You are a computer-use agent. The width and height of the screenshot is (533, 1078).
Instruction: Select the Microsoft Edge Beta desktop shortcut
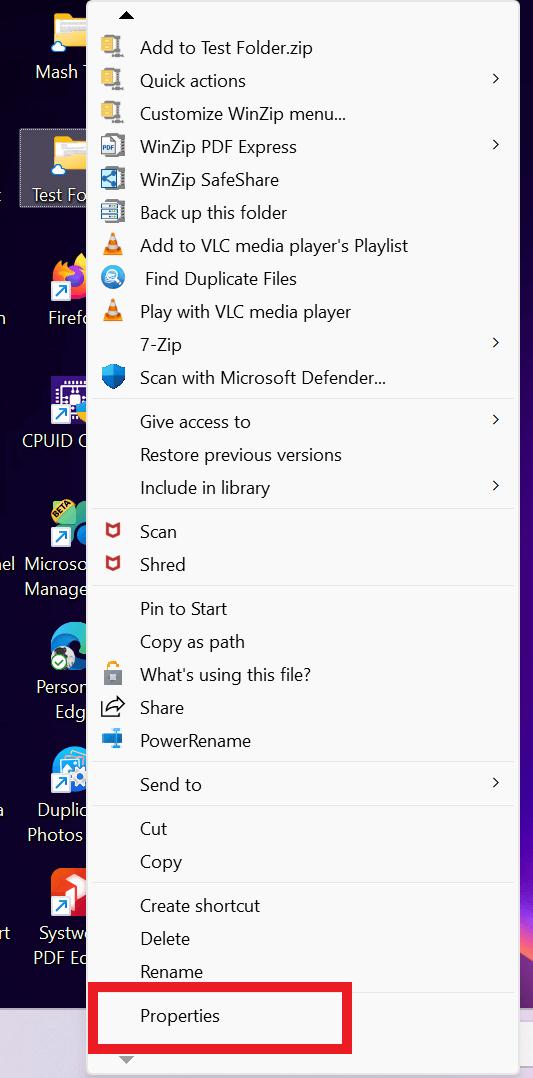pyautogui.click(x=55, y=549)
